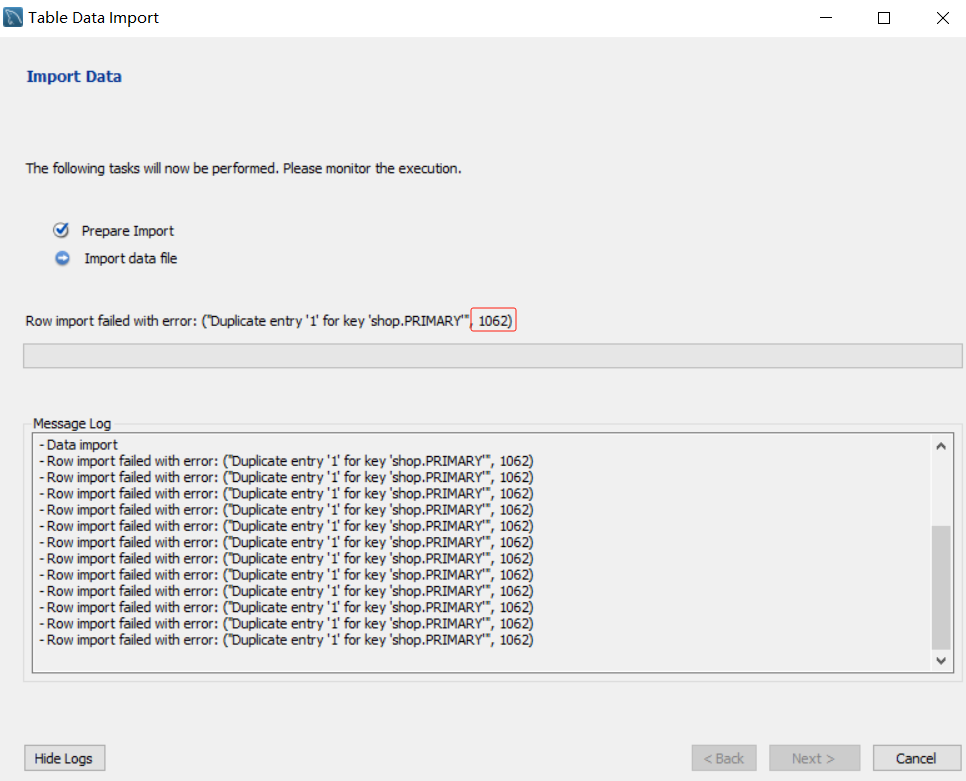Click the Import data file arrow icon
The image size is (966, 781).
point(62,258)
